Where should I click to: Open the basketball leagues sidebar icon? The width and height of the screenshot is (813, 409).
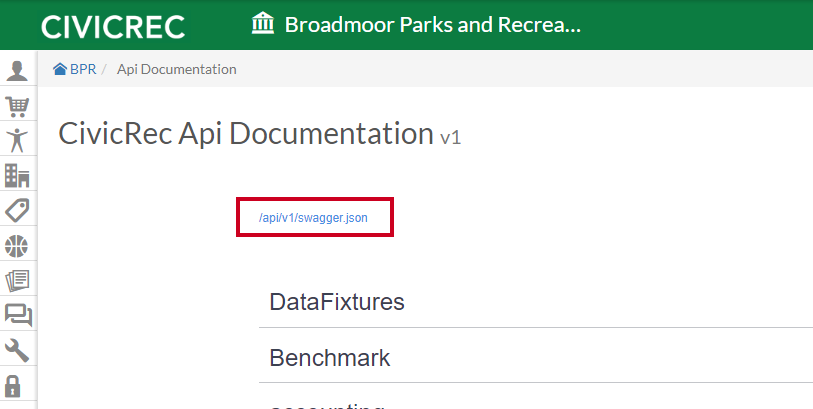click(x=17, y=246)
